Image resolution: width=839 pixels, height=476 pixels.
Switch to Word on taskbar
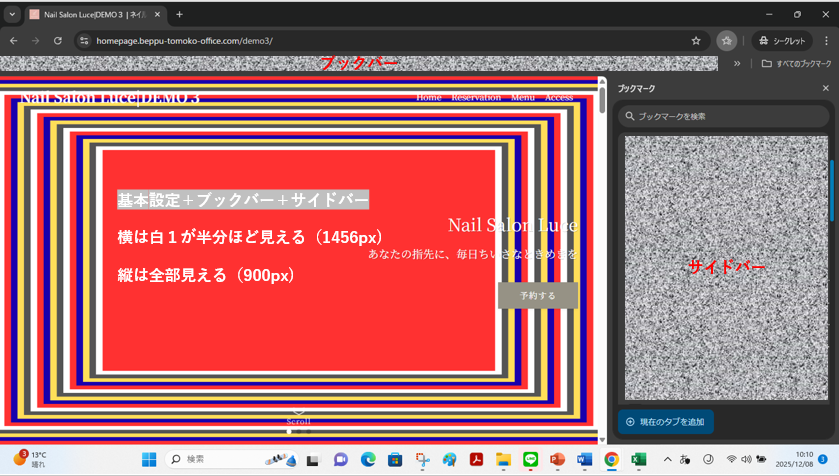coord(584,459)
